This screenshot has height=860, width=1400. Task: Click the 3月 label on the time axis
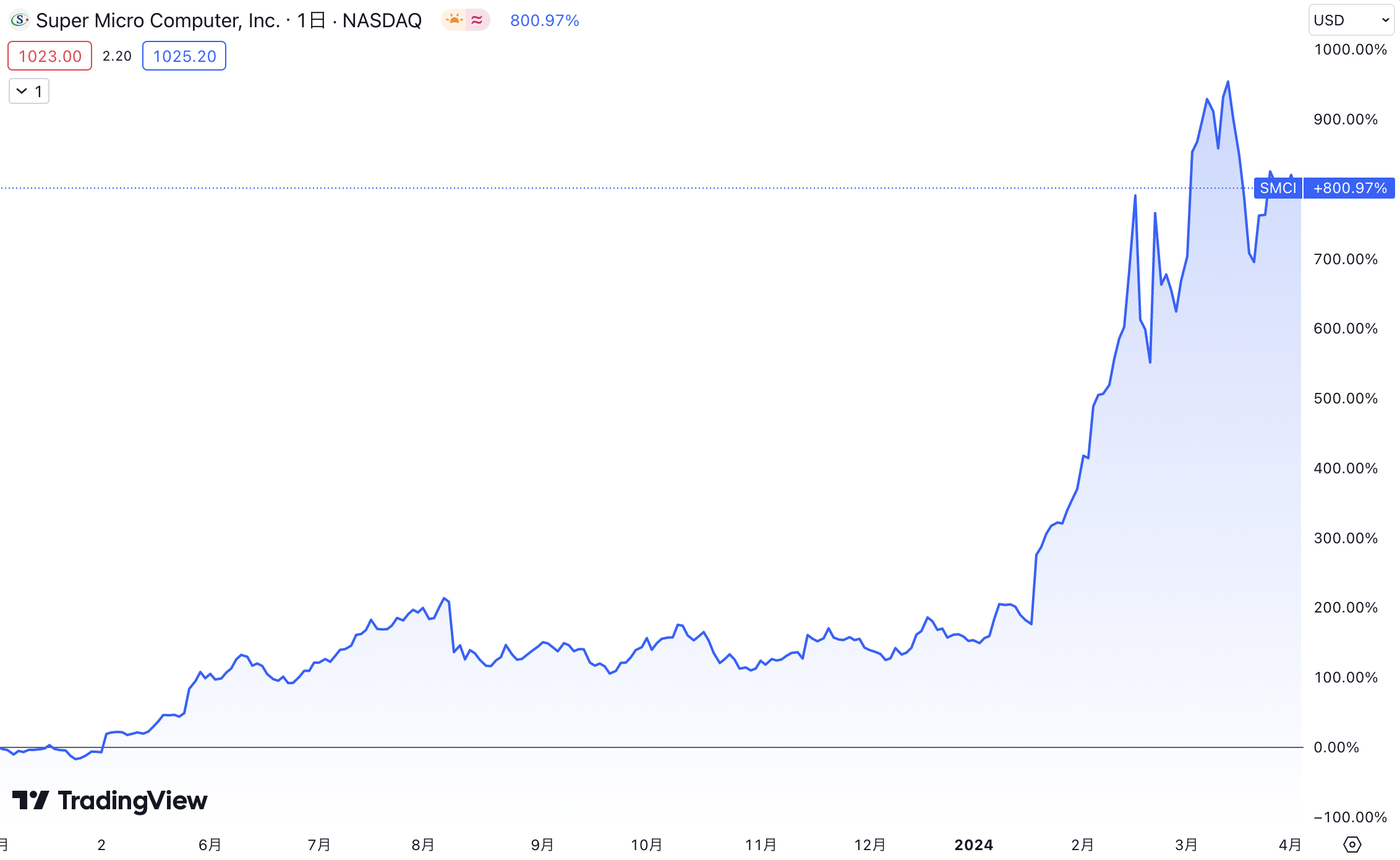1186,845
